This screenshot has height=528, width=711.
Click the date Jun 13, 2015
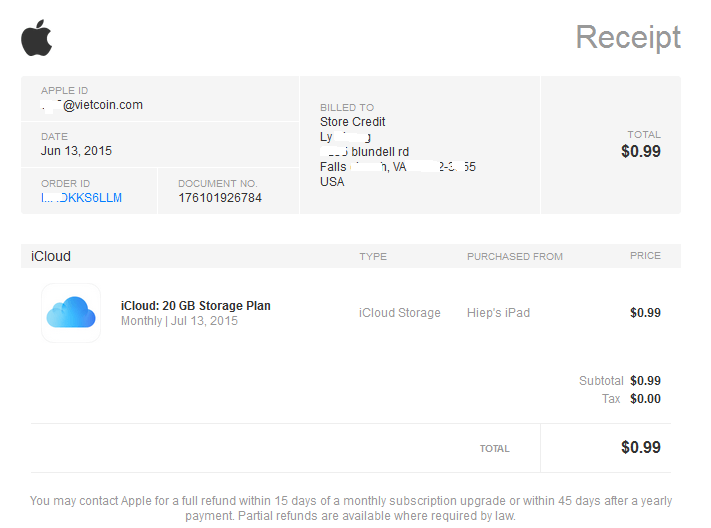tap(76, 151)
